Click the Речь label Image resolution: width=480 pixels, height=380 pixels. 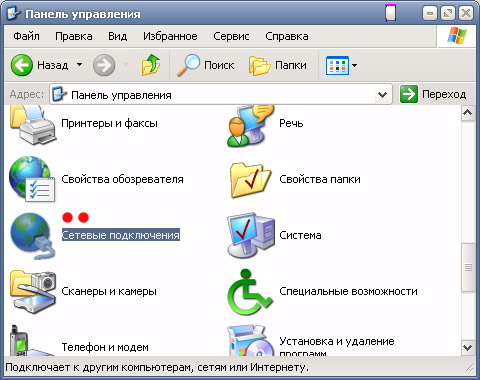[291, 123]
